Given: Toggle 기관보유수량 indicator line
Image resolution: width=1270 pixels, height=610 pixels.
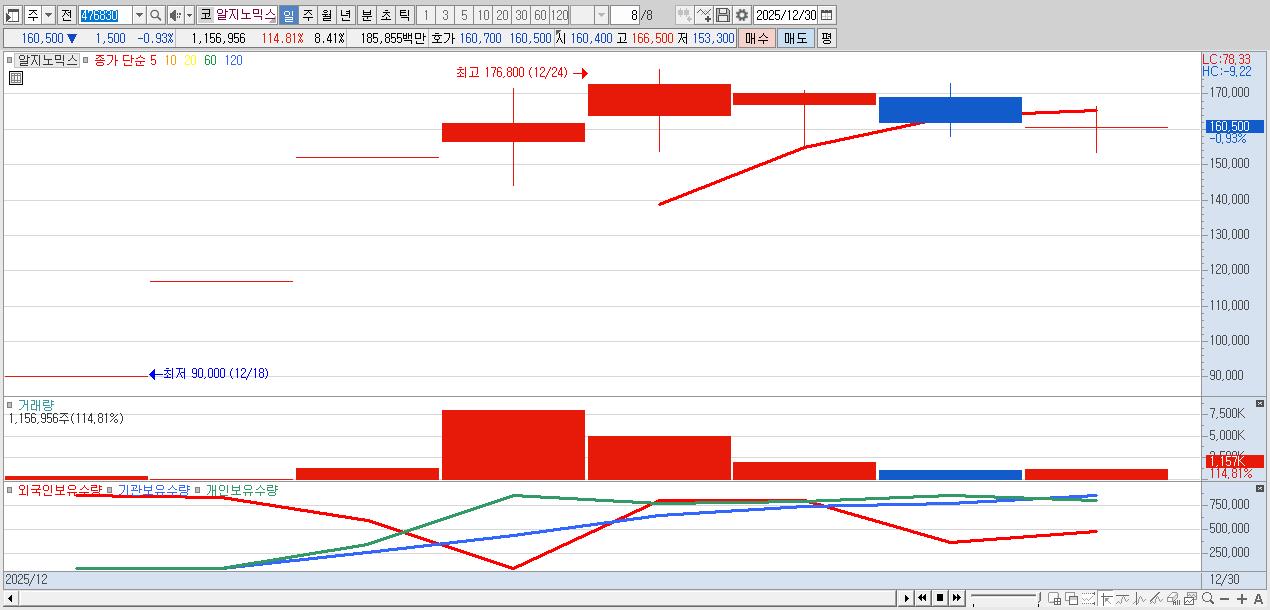Looking at the screenshot, I should point(153,490).
